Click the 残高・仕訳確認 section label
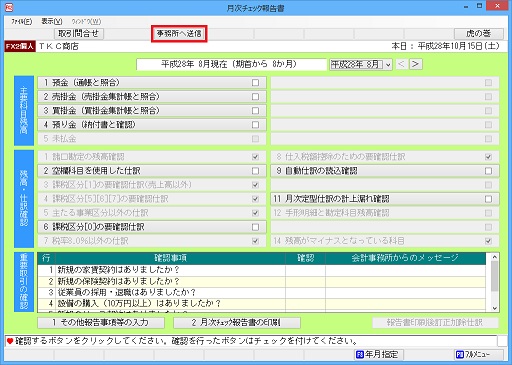 [x=24, y=198]
